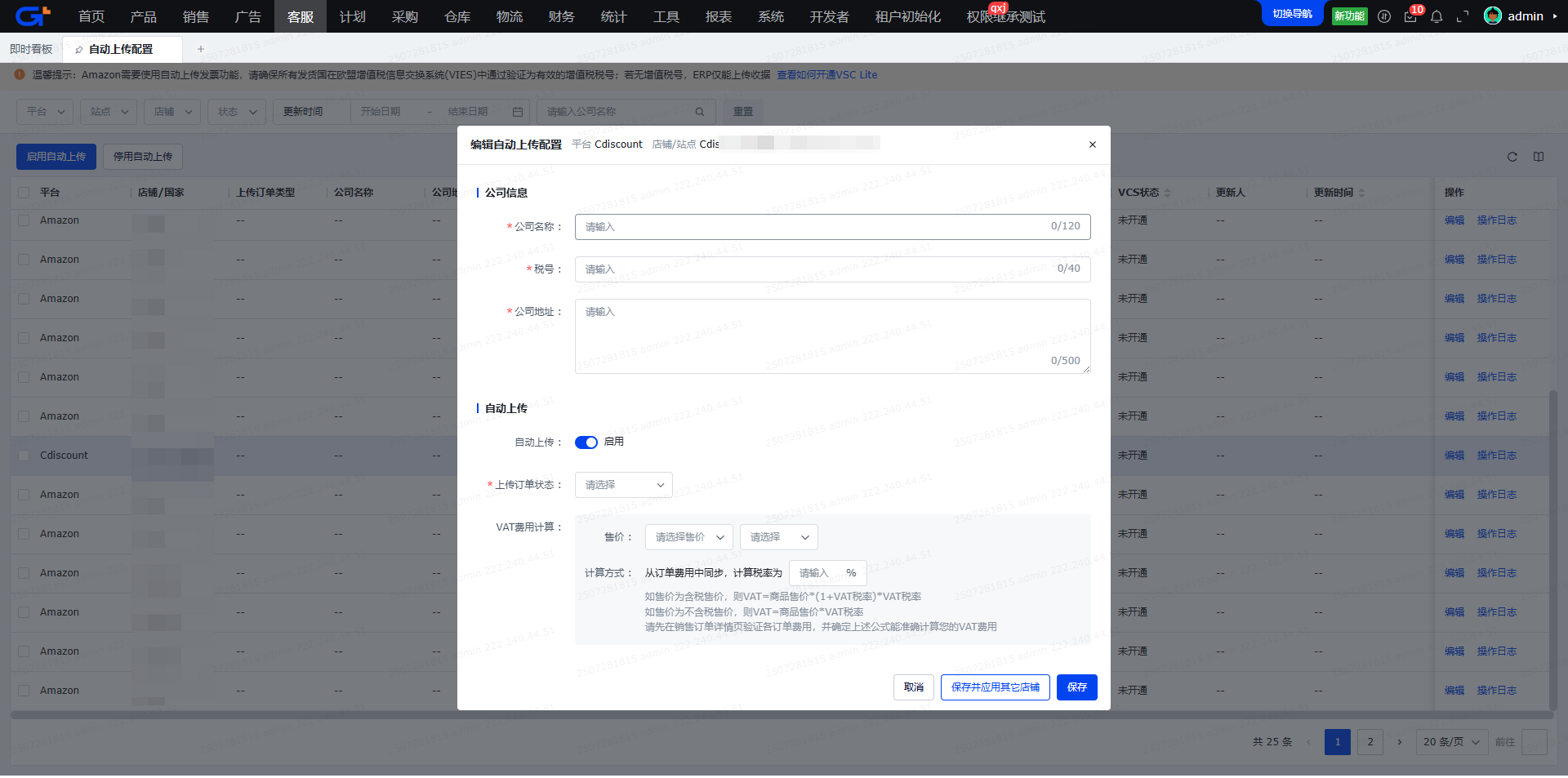Tick the select-all checkbox in table header
This screenshot has width=1568, height=778.
click(24, 193)
